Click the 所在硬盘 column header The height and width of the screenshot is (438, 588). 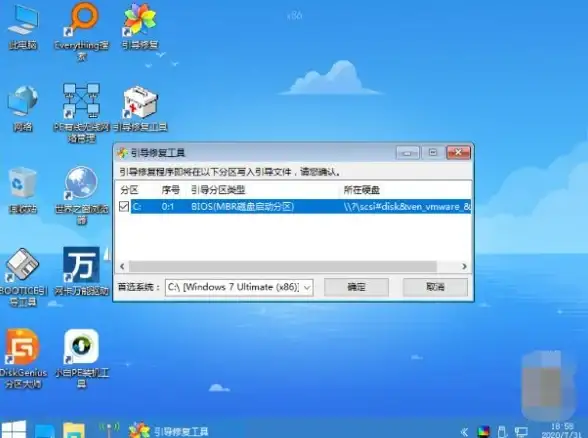pos(362,190)
